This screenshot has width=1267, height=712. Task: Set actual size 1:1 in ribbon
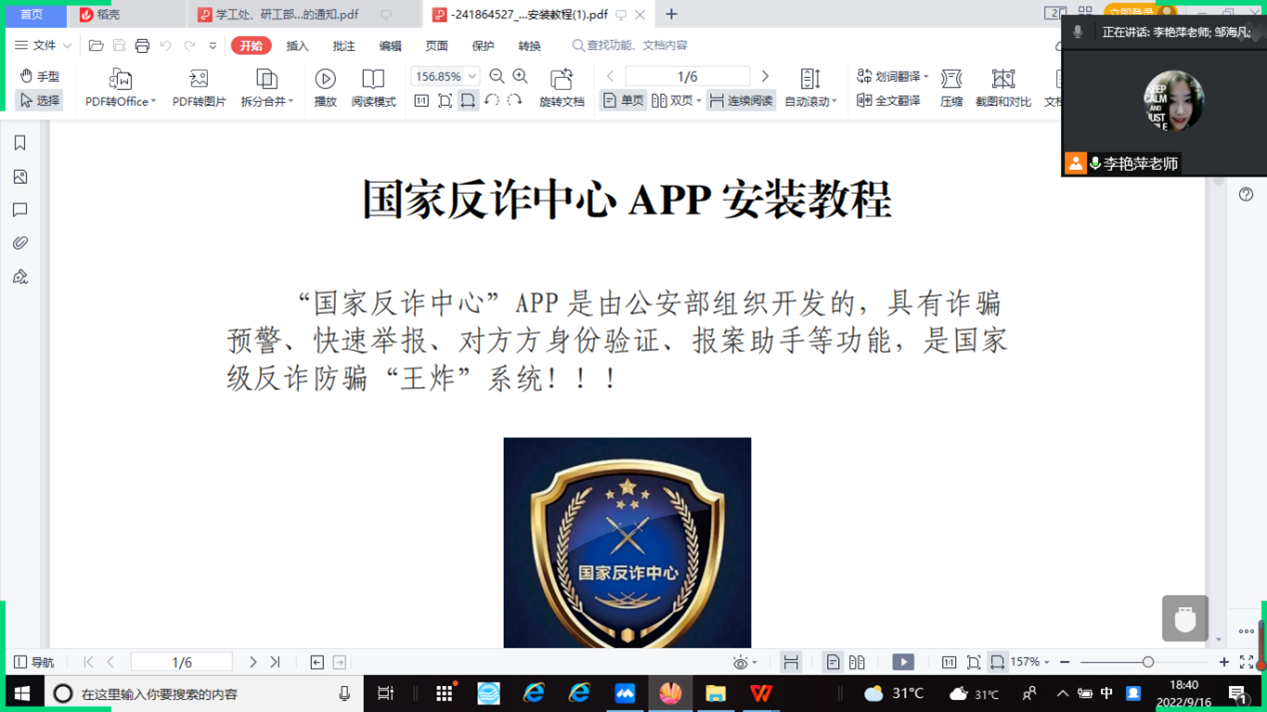click(x=421, y=101)
